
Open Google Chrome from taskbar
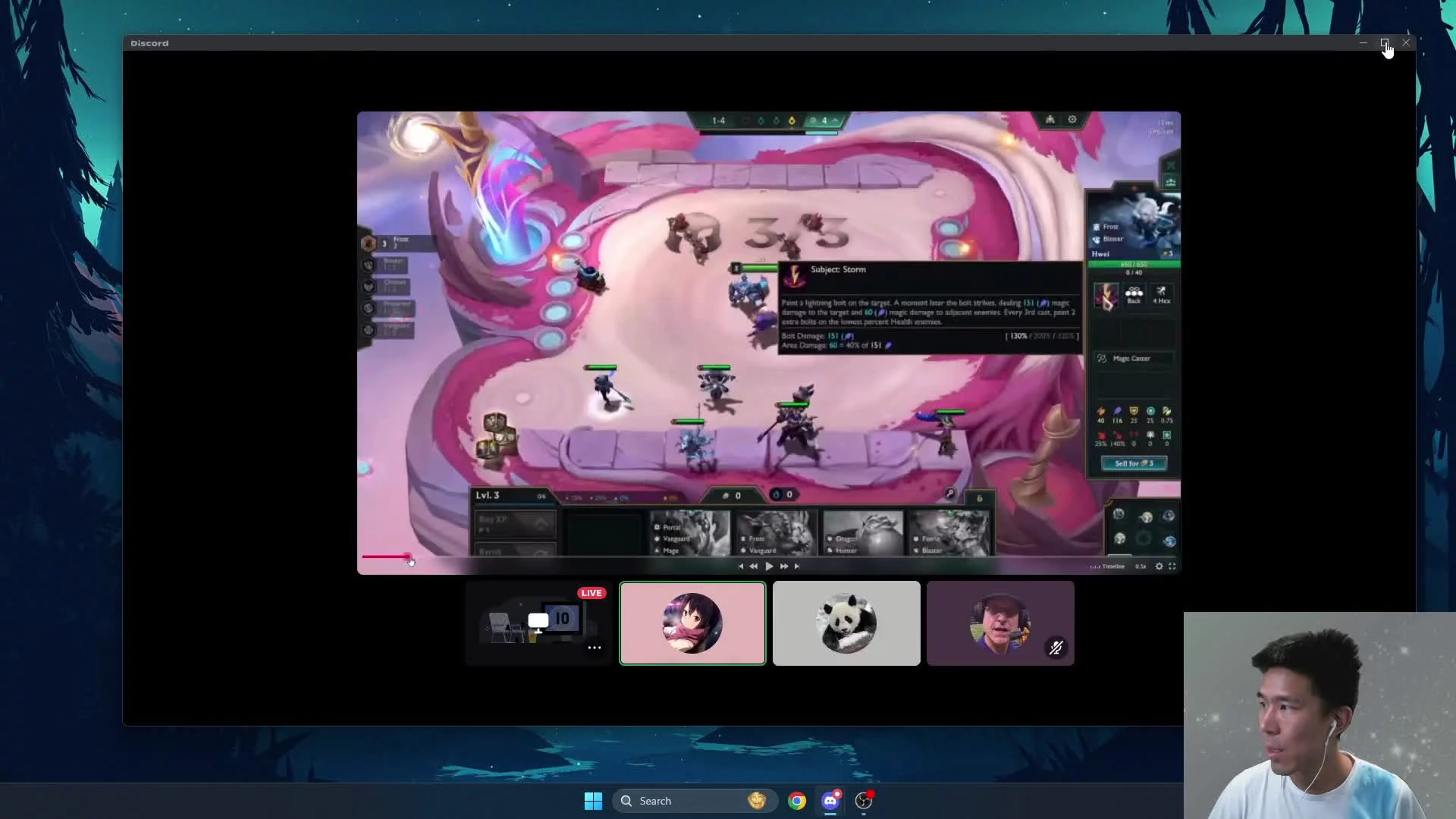tap(797, 801)
